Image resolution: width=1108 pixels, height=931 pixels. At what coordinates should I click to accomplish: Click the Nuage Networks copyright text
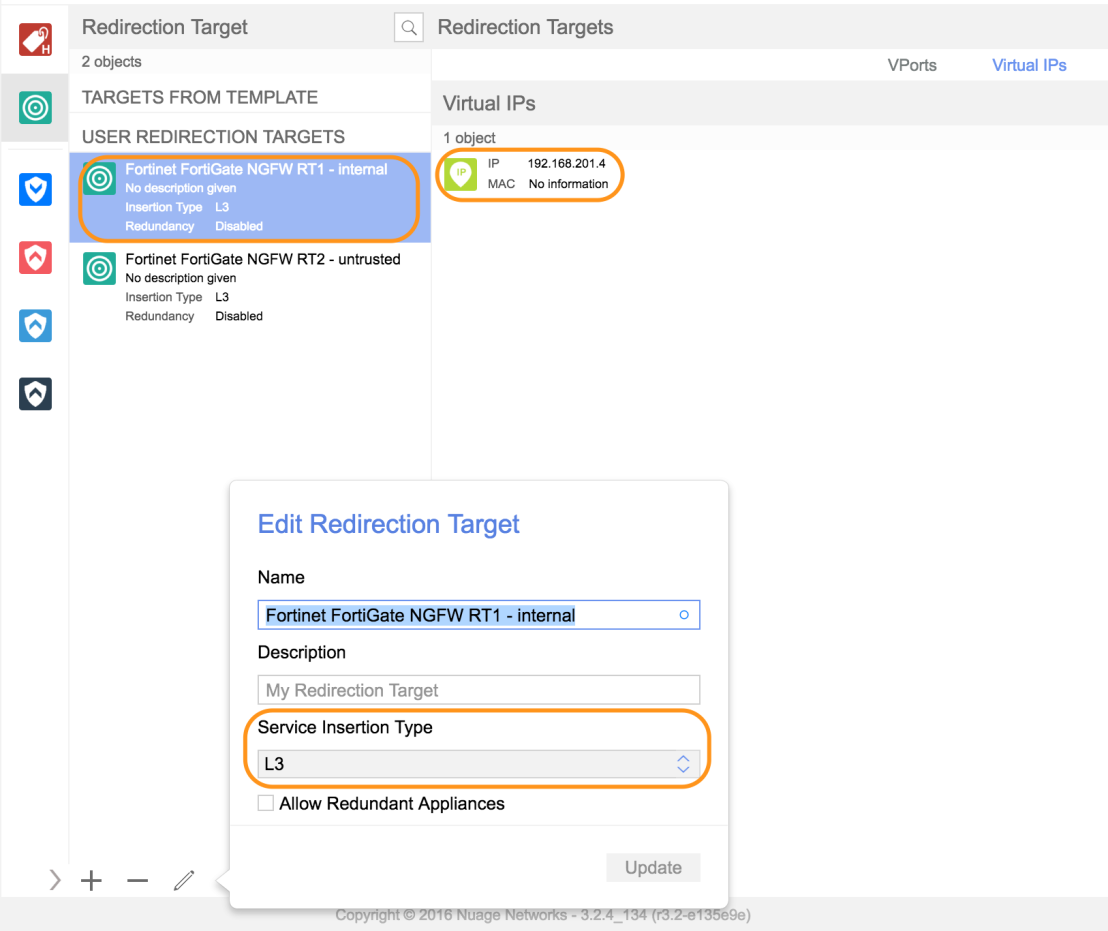point(543,915)
